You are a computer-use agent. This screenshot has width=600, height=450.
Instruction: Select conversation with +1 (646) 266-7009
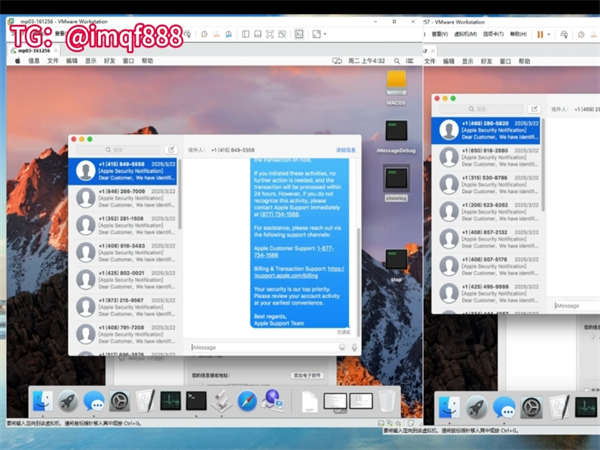click(125, 198)
